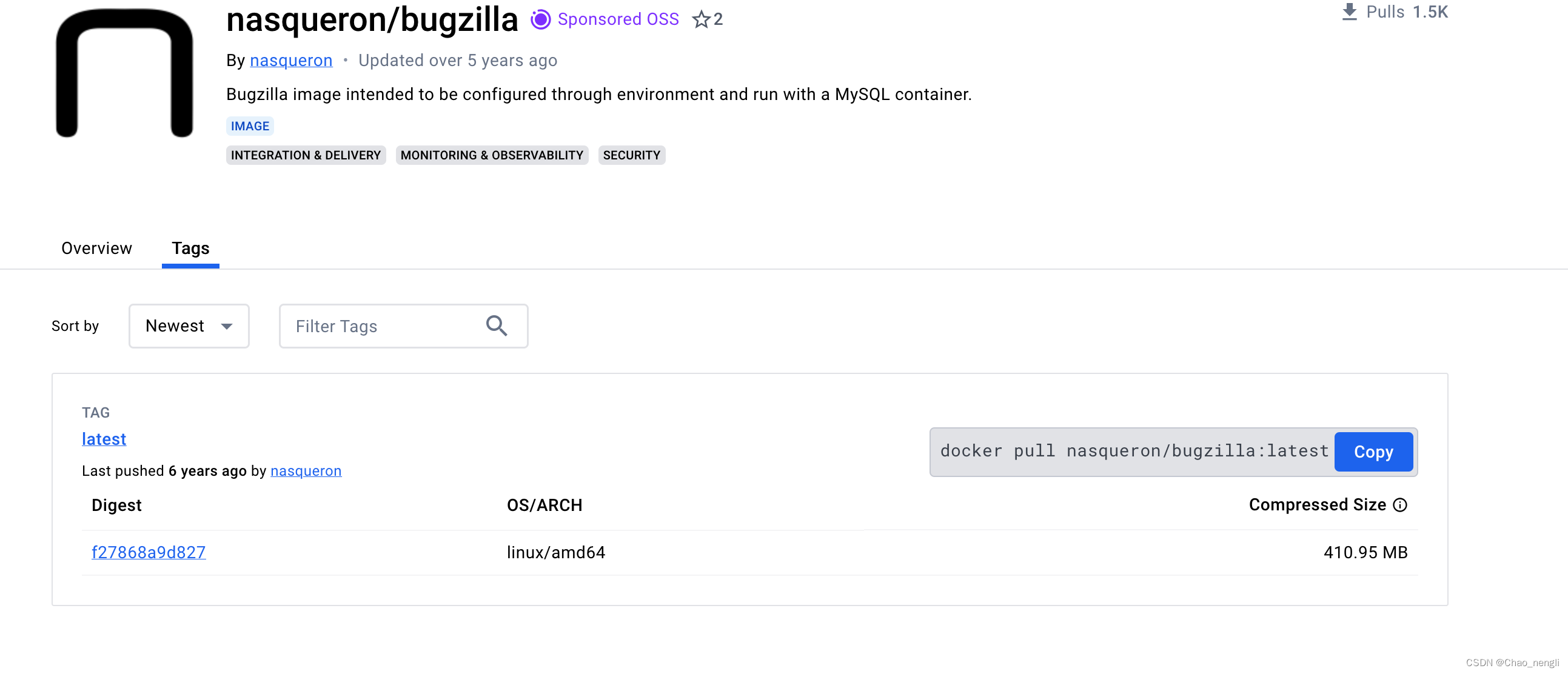Image resolution: width=1568 pixels, height=674 pixels.
Task: Open the latest tag link
Action: coord(104,439)
